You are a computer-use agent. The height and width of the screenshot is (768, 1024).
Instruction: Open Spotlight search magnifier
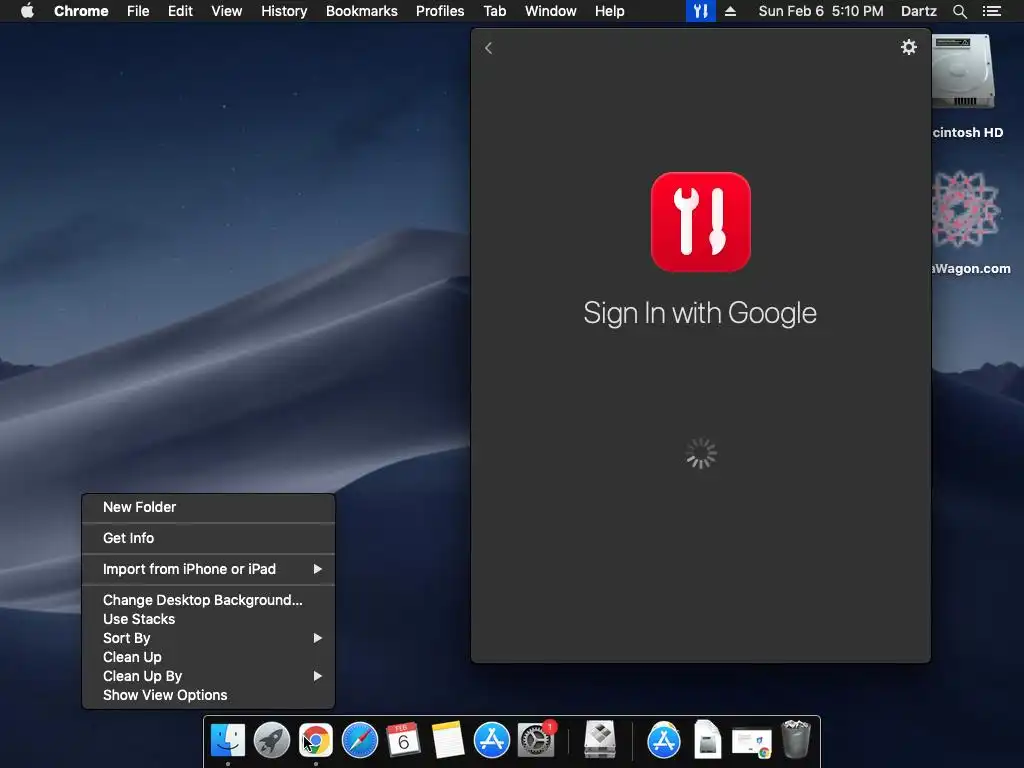[959, 11]
